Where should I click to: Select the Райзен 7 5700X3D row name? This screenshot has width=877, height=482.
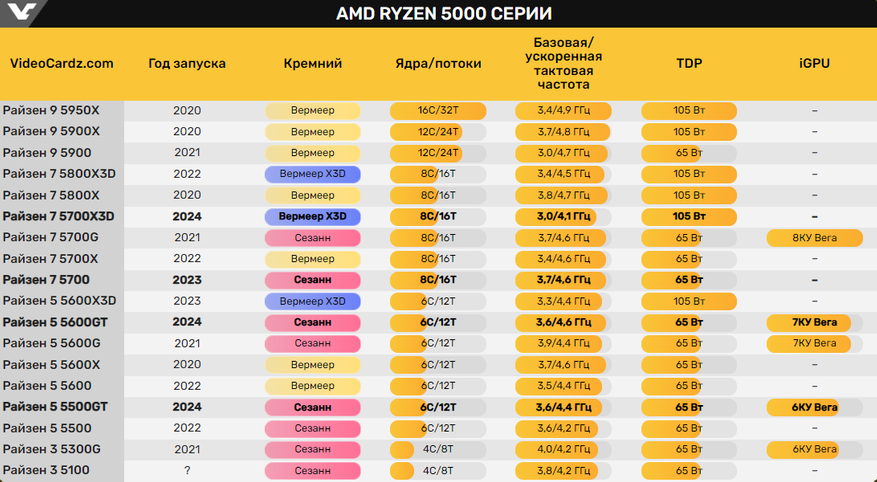(58, 217)
